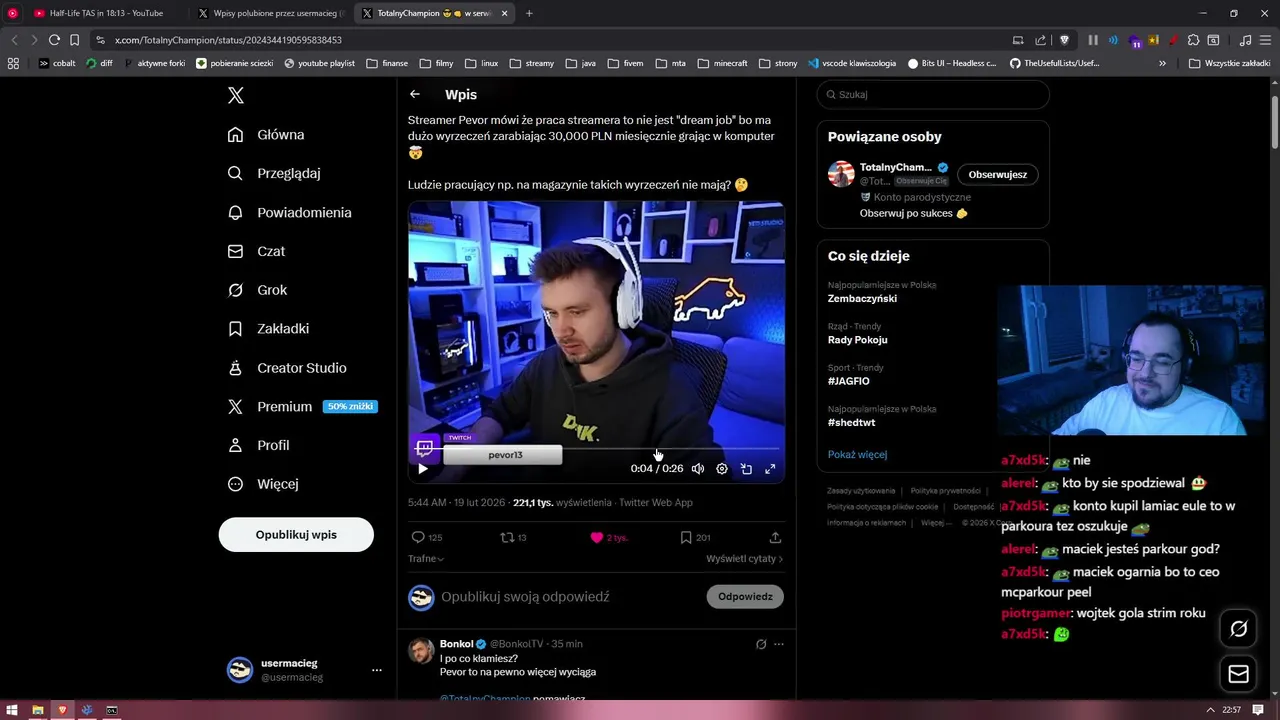Screen dimensions: 1280x720
Task: Open Czat messages
Action: coord(256,251)
